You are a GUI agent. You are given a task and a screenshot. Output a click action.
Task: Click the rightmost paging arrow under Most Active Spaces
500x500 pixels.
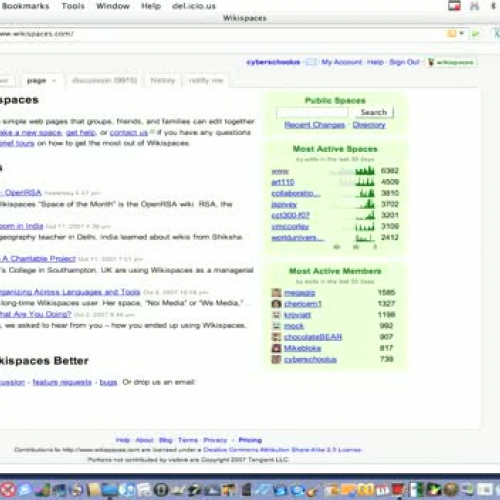click(x=375, y=247)
